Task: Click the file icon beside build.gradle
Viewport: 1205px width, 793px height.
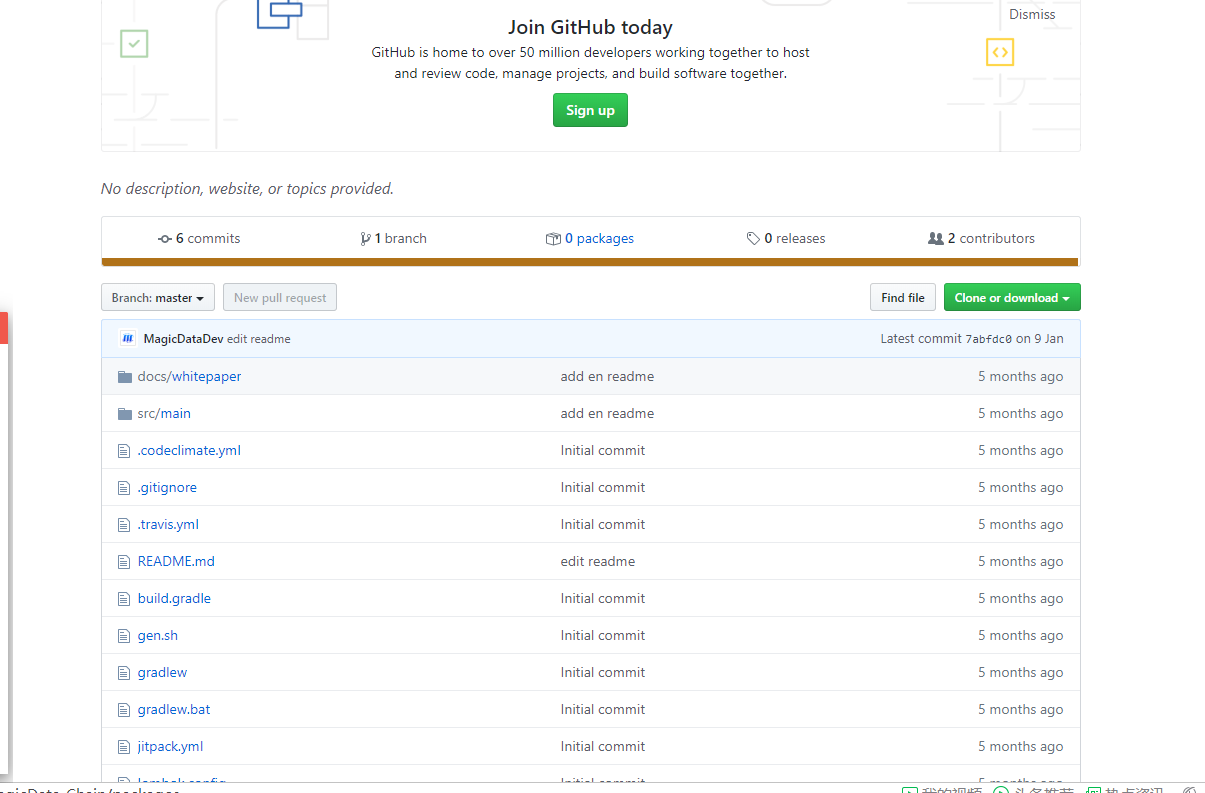Action: (x=125, y=599)
